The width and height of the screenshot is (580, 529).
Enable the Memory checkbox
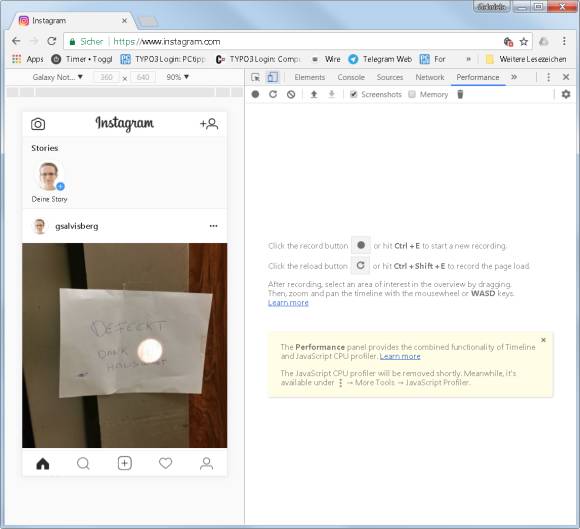[x=412, y=94]
